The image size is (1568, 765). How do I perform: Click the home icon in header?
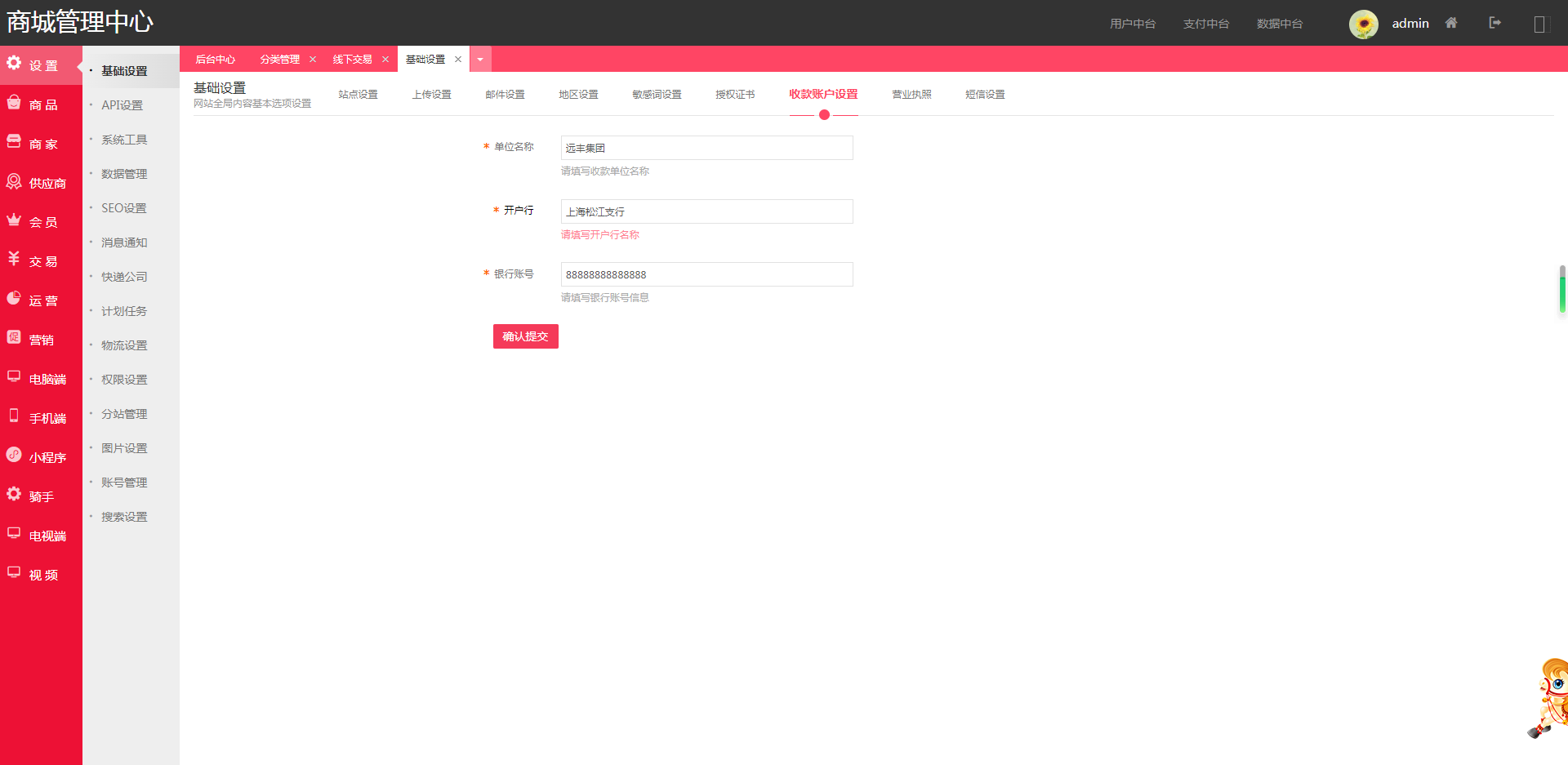[1451, 23]
